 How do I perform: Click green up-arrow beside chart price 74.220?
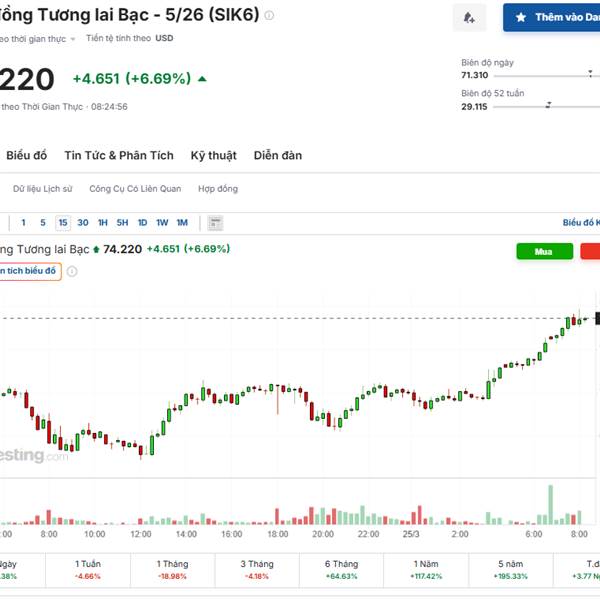[96, 249]
